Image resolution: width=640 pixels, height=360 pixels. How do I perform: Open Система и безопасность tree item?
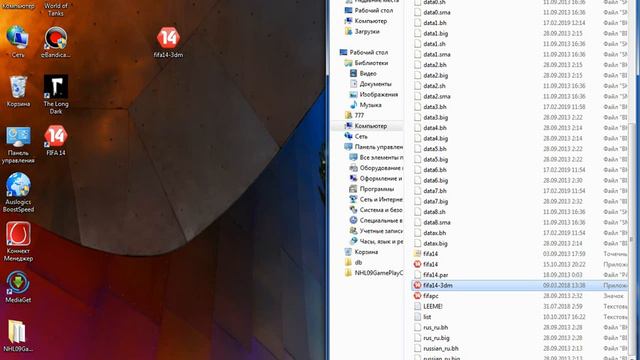[x=376, y=210]
